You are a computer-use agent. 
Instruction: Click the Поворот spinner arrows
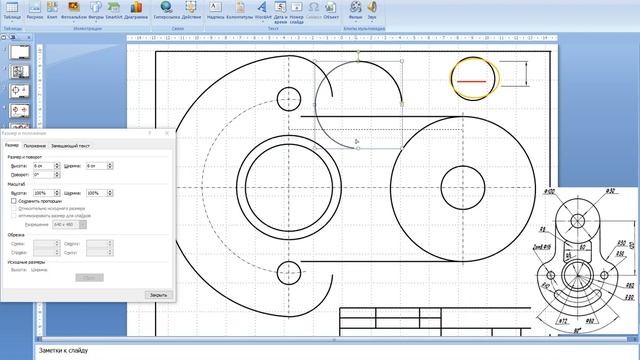57,175
